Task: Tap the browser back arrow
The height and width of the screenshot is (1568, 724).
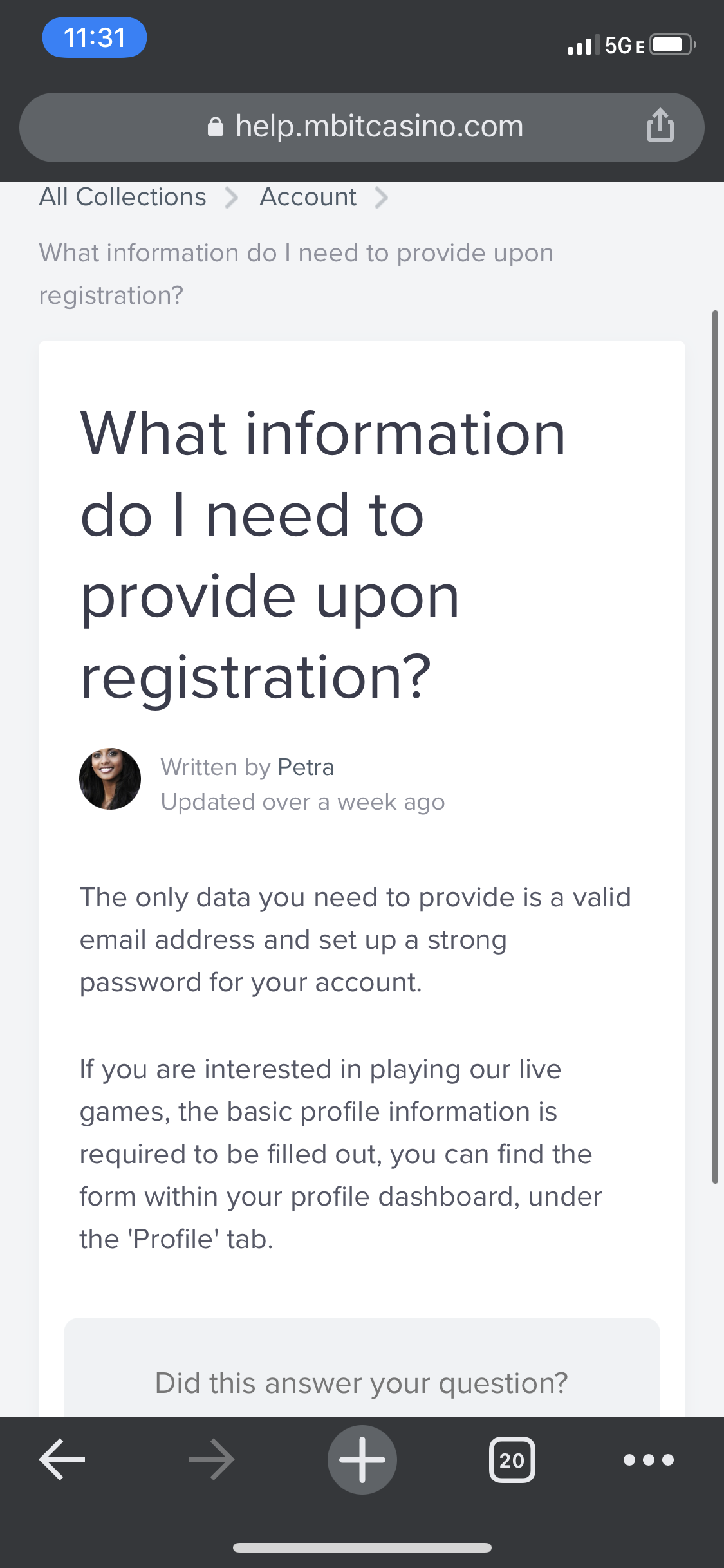Action: click(62, 1459)
